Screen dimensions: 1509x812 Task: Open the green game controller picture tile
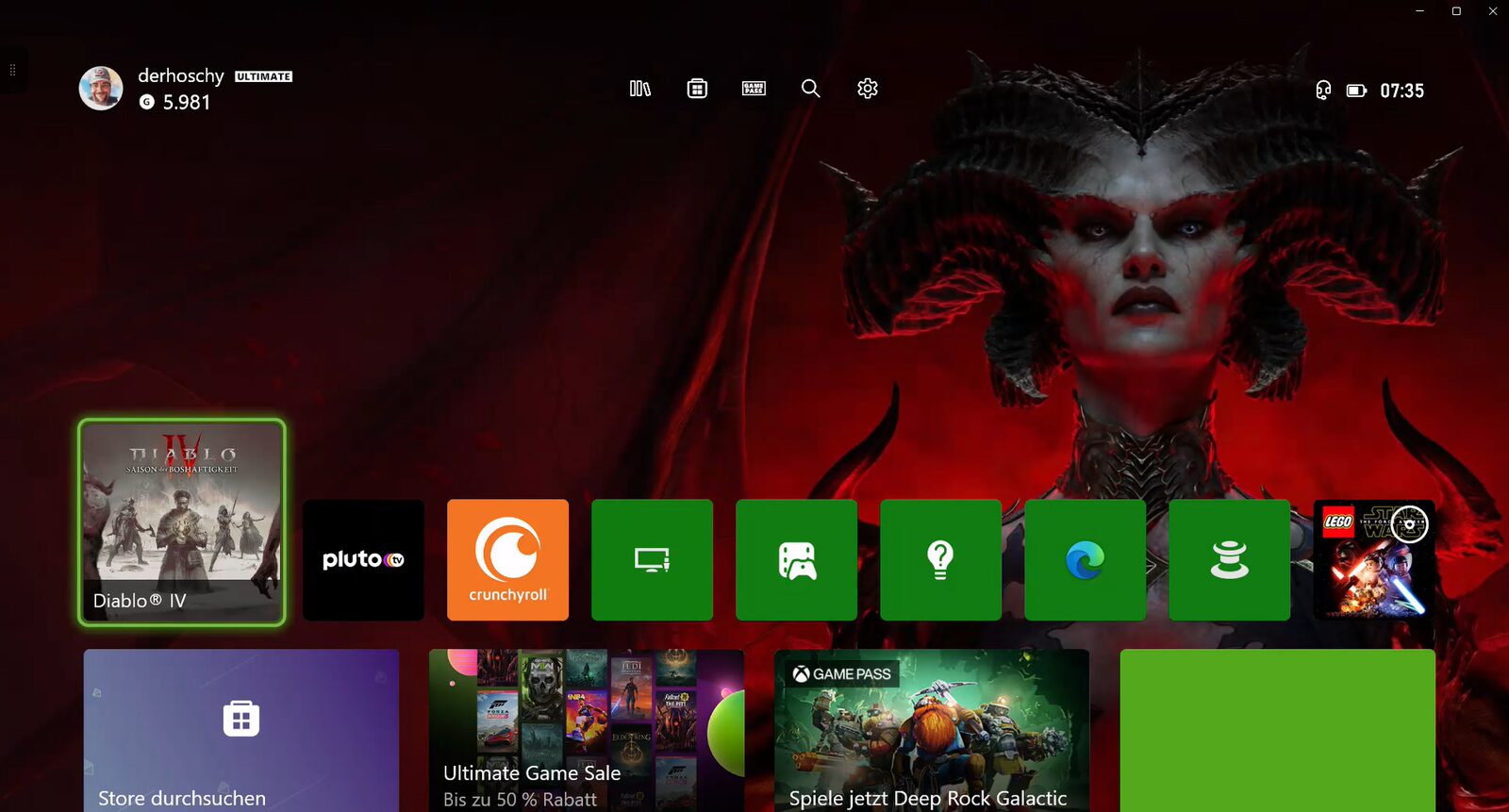796,560
